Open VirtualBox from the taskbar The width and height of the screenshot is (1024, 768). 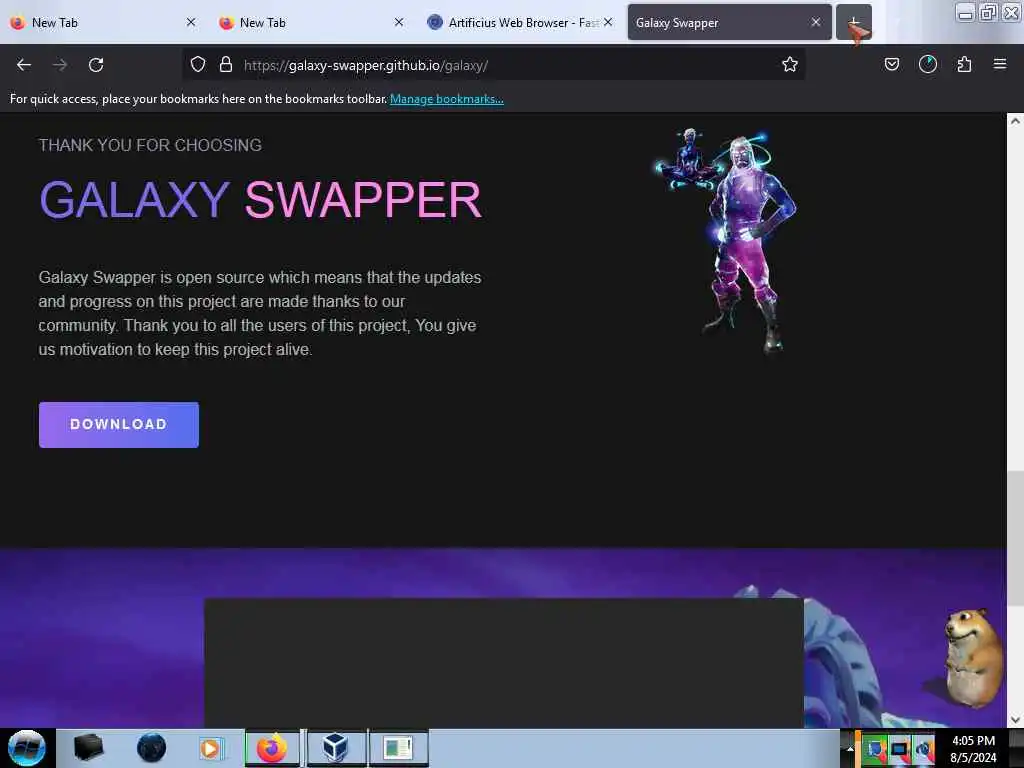pyautogui.click(x=335, y=748)
